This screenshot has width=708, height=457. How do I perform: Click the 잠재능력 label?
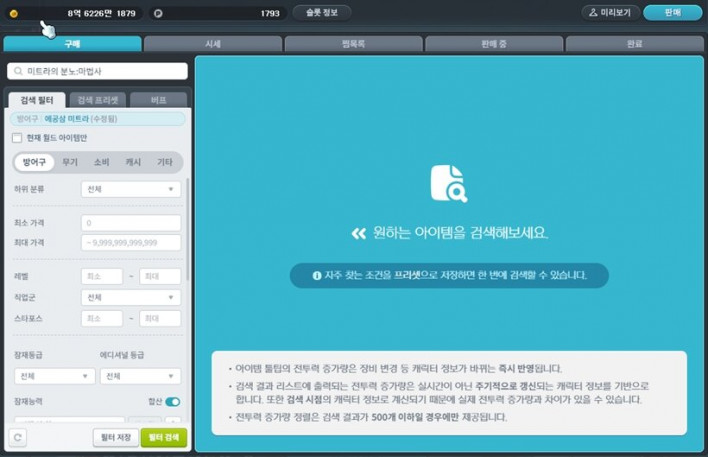[28, 401]
